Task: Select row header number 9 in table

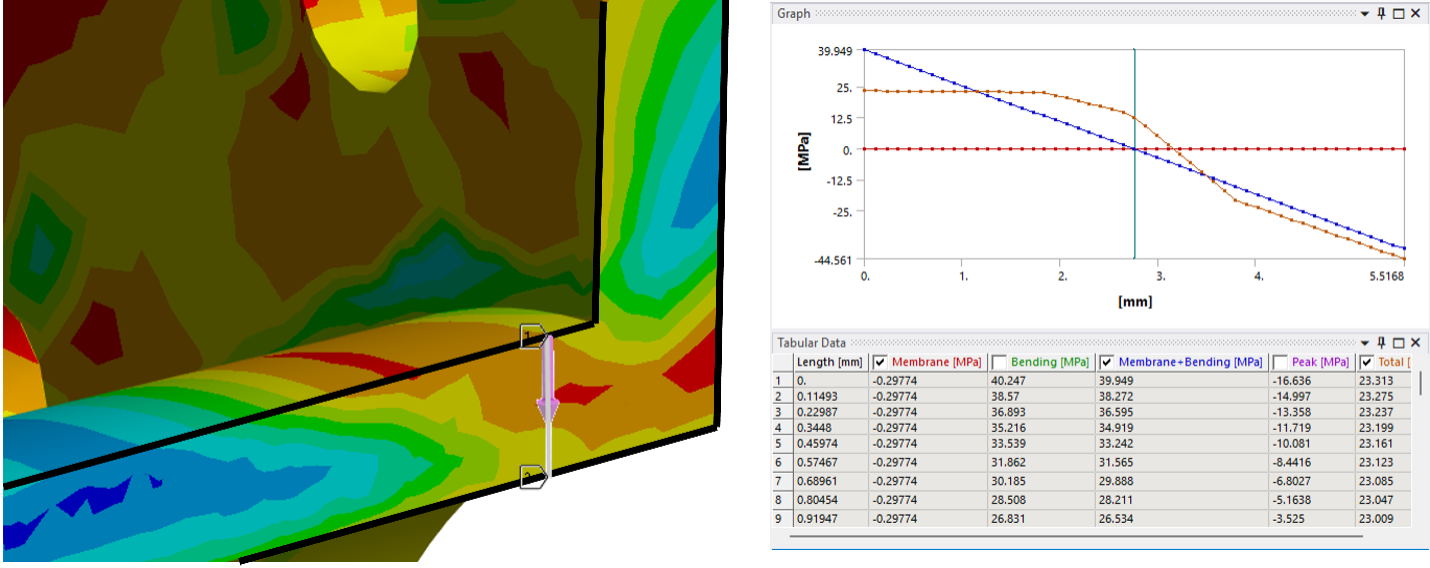Action: (781, 519)
